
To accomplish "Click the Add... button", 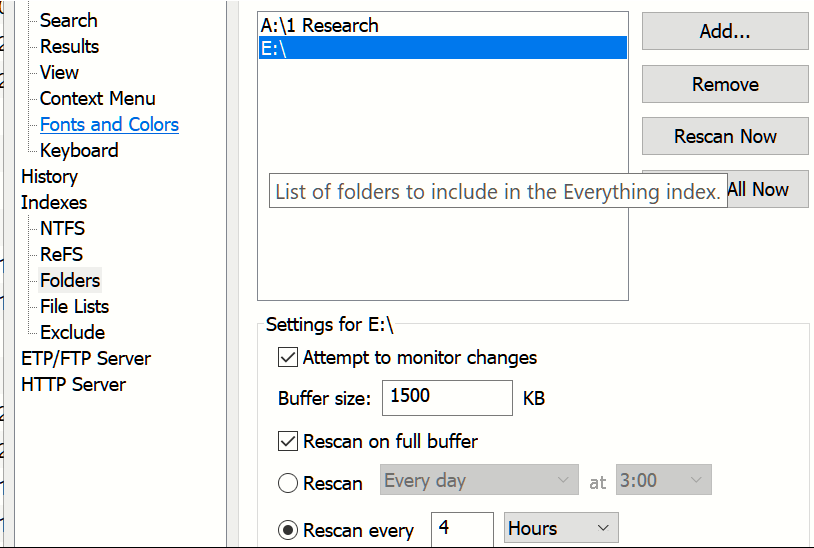I will 725,31.
